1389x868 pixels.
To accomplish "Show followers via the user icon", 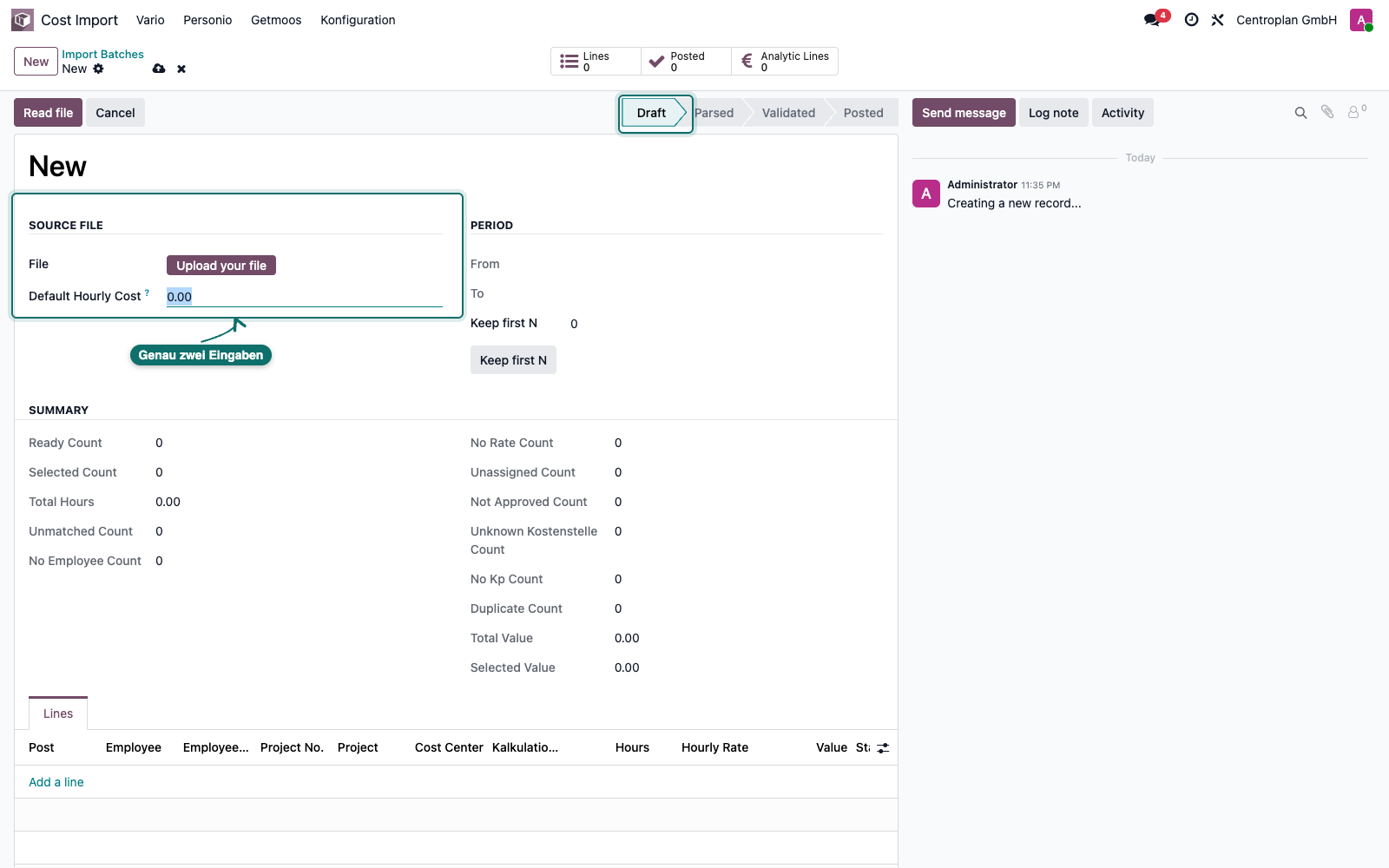I will click(x=1356, y=112).
